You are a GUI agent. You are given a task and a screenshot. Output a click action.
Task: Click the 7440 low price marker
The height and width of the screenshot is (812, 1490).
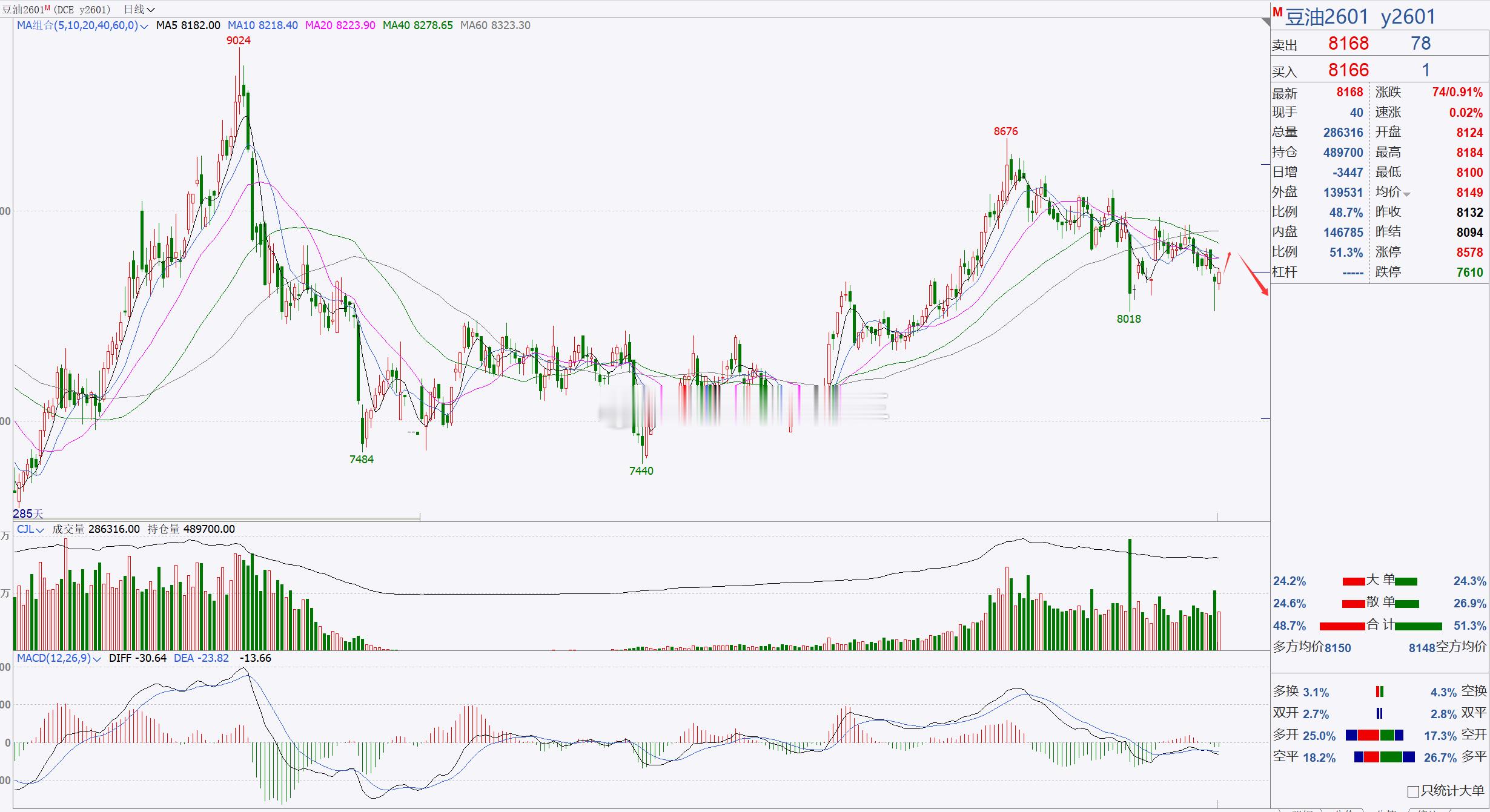point(641,471)
